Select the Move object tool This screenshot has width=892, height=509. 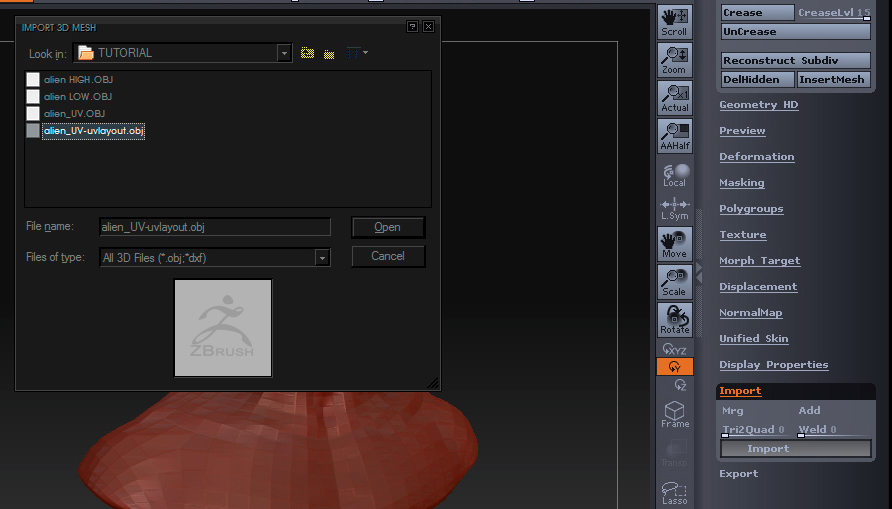click(675, 244)
